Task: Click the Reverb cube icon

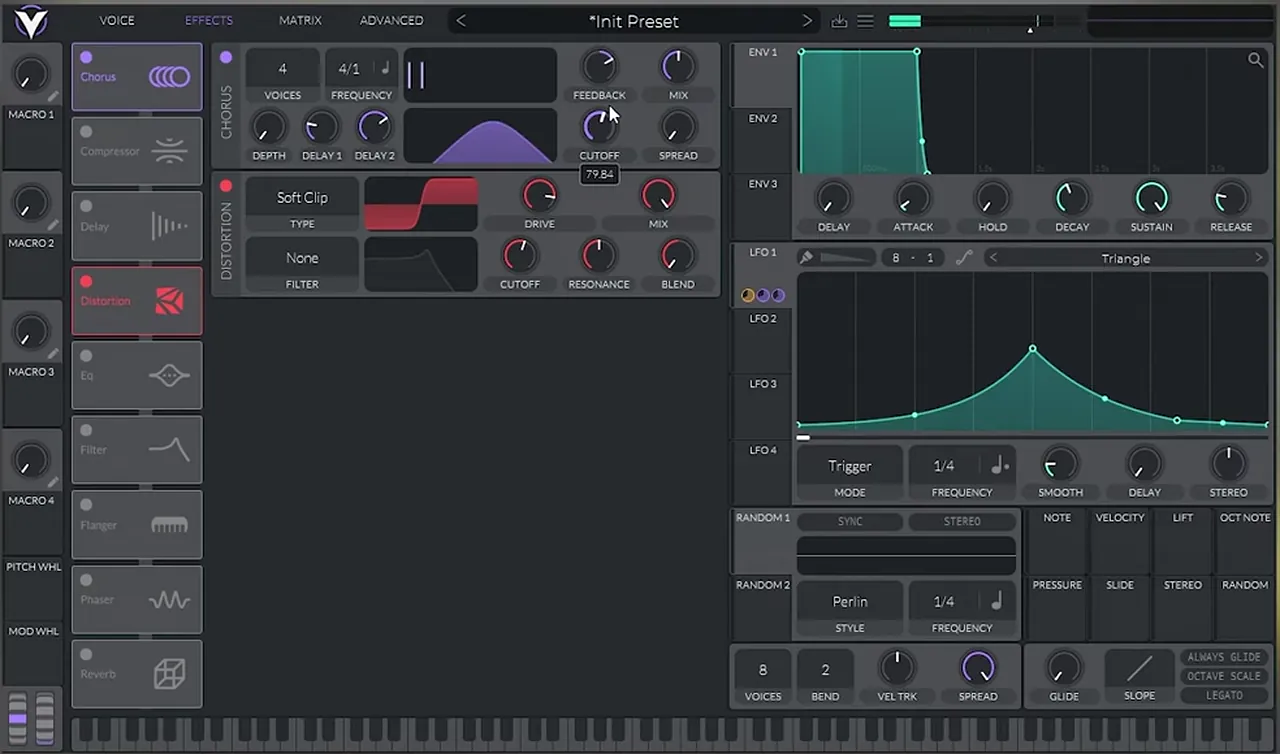Action: tap(169, 674)
